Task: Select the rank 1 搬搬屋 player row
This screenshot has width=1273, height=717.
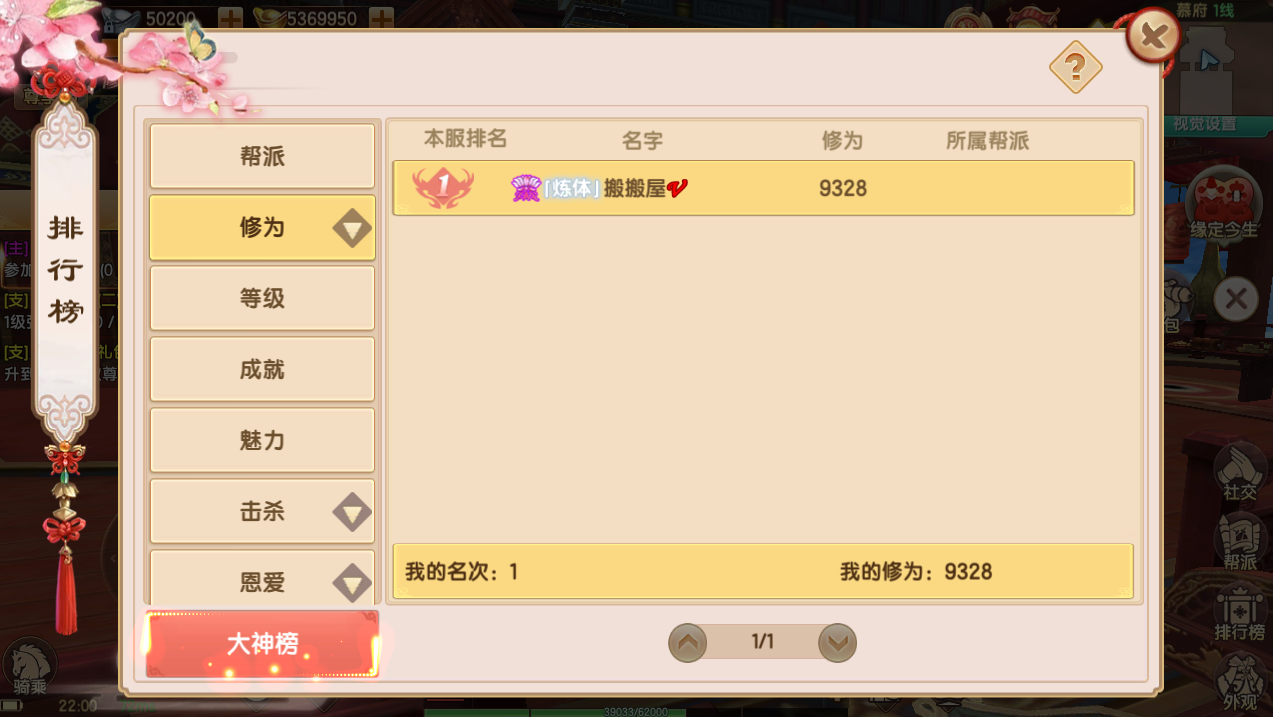Action: 763,188
